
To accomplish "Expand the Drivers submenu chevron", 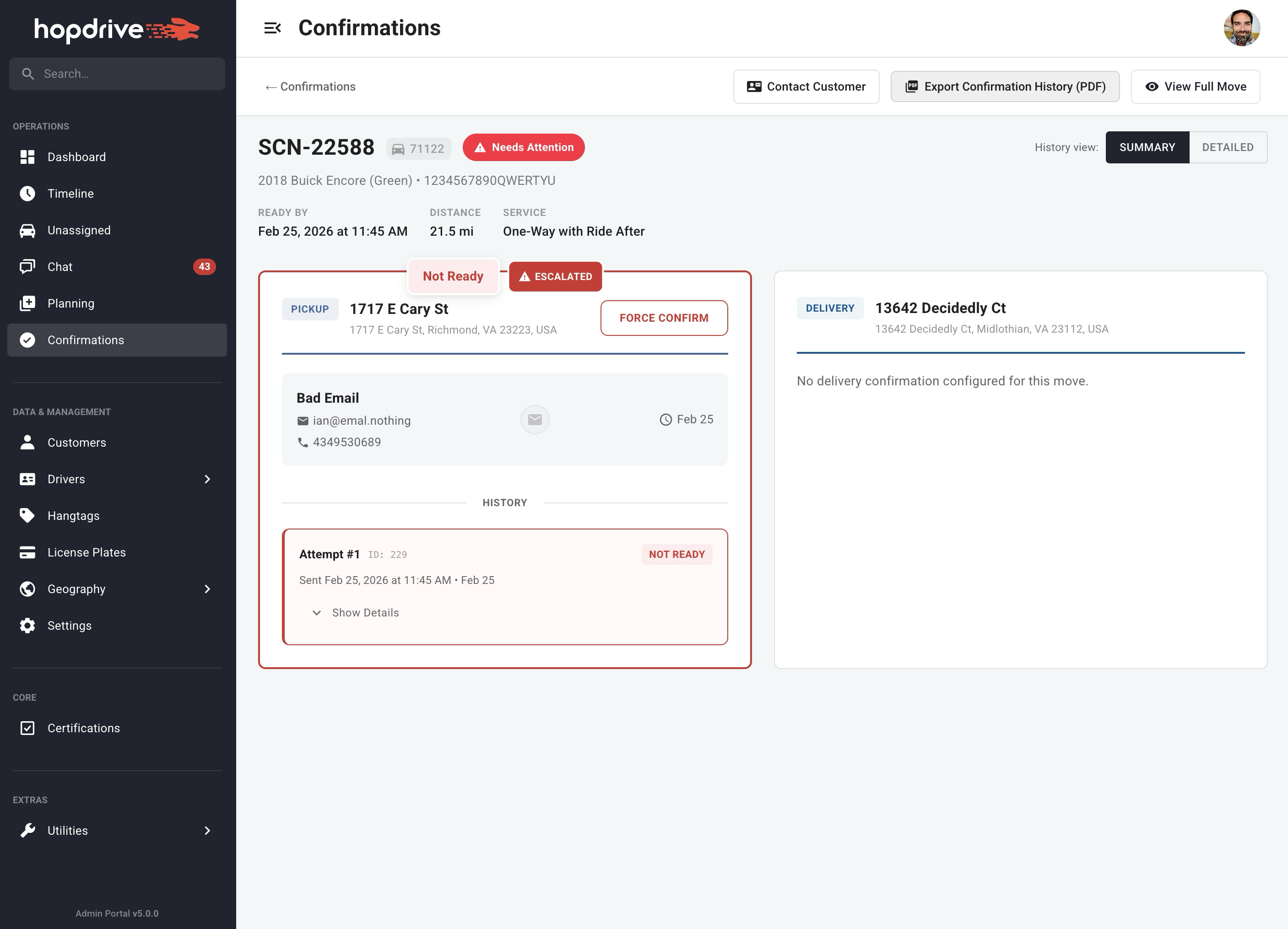I will 207,479.
